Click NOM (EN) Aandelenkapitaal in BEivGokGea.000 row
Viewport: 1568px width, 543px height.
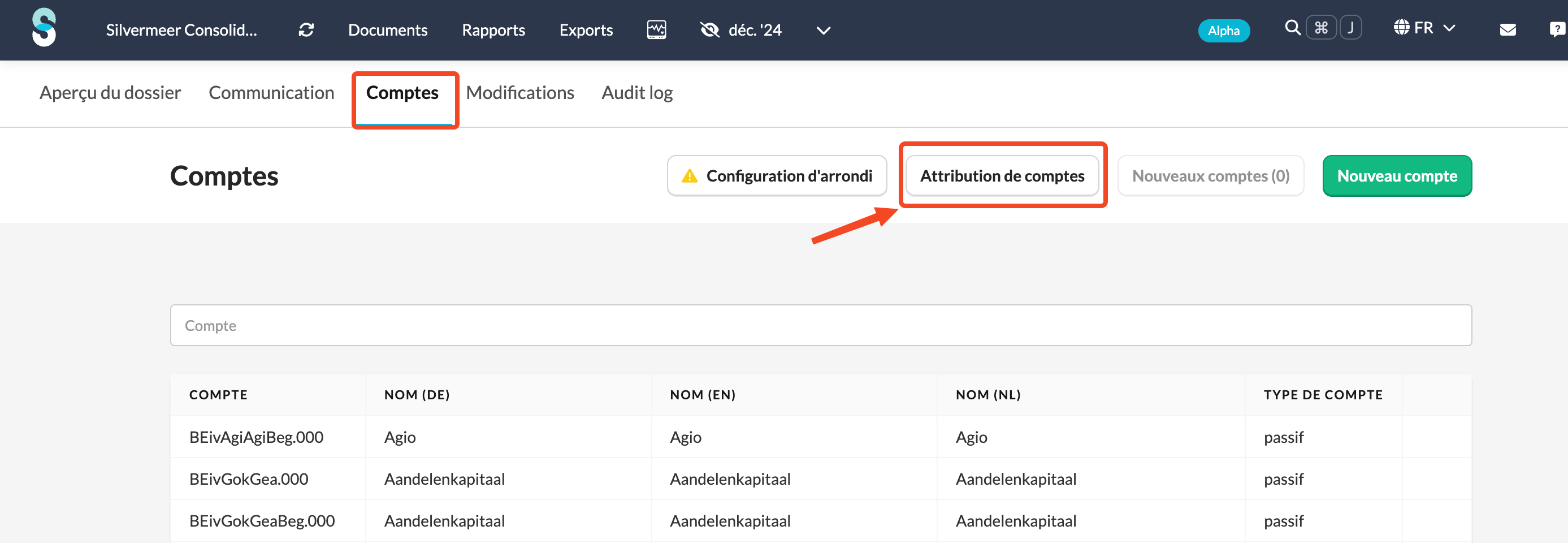pyautogui.click(x=730, y=479)
